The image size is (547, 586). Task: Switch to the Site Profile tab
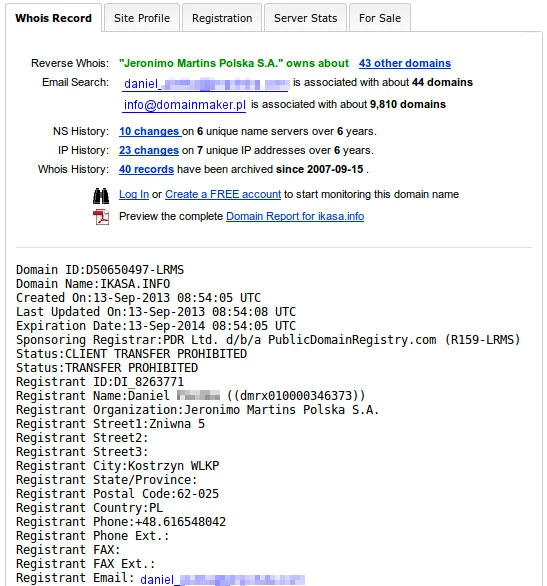click(142, 18)
